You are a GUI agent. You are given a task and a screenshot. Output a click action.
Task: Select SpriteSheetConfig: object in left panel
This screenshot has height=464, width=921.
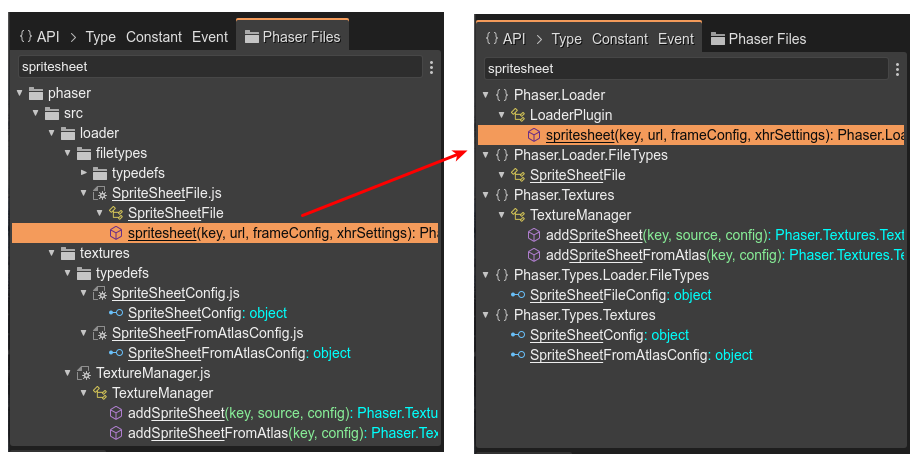click(207, 313)
